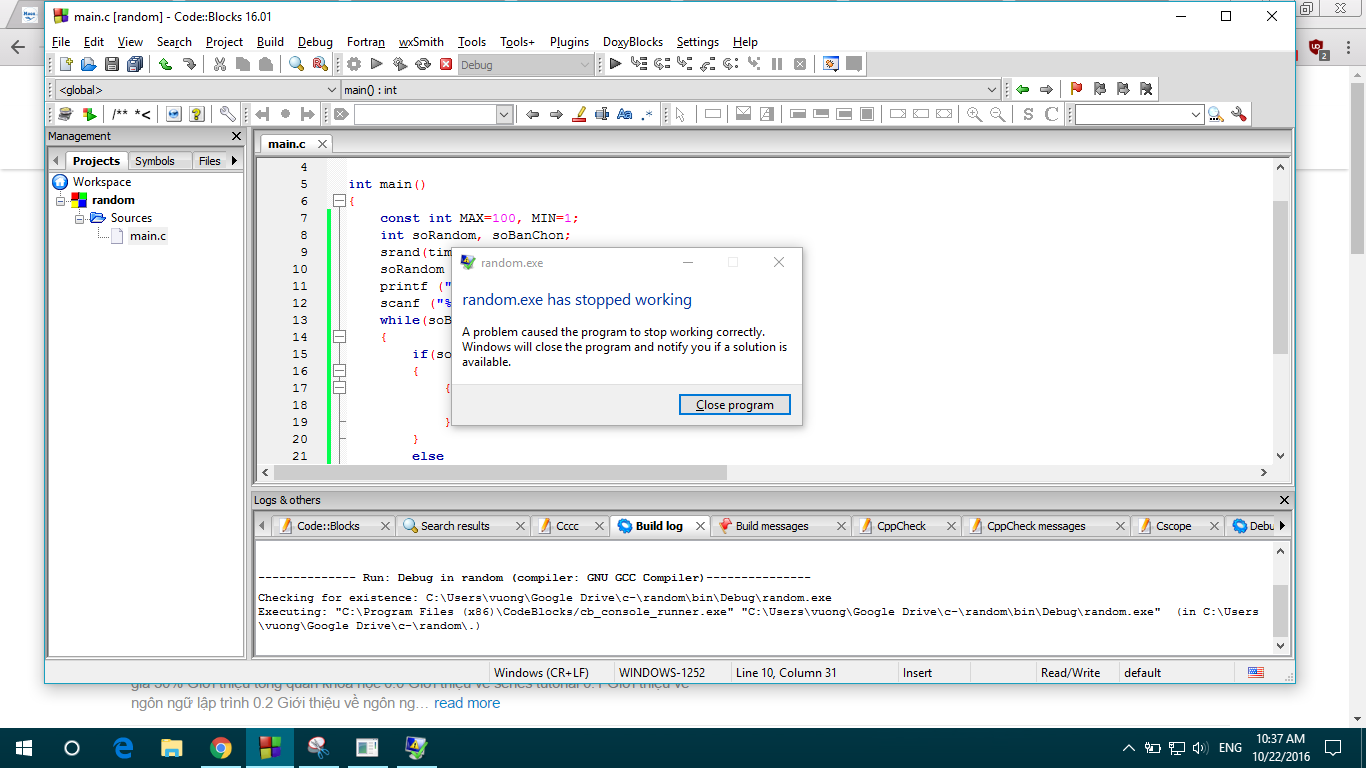Open the Build menu
Screen dimensions: 1366x768
pos(270,42)
